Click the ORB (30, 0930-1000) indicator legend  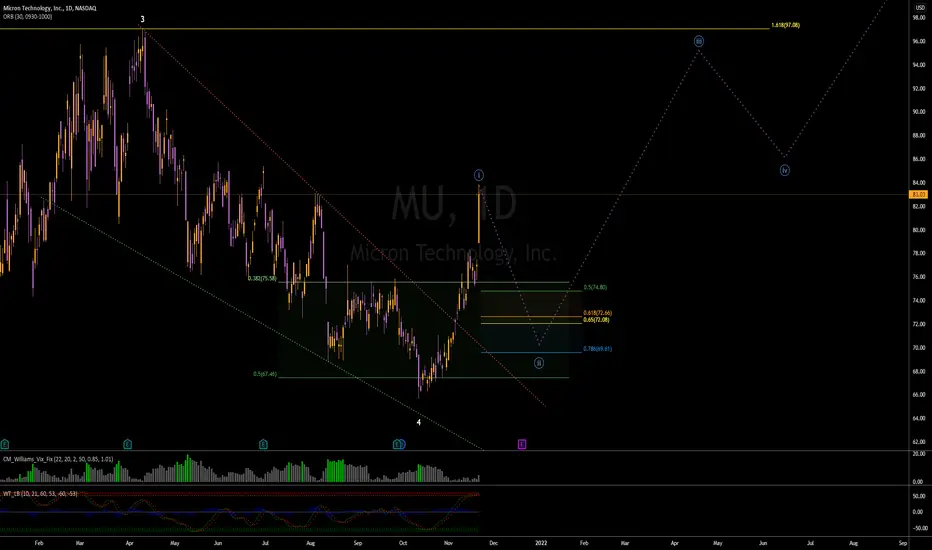[27, 17]
